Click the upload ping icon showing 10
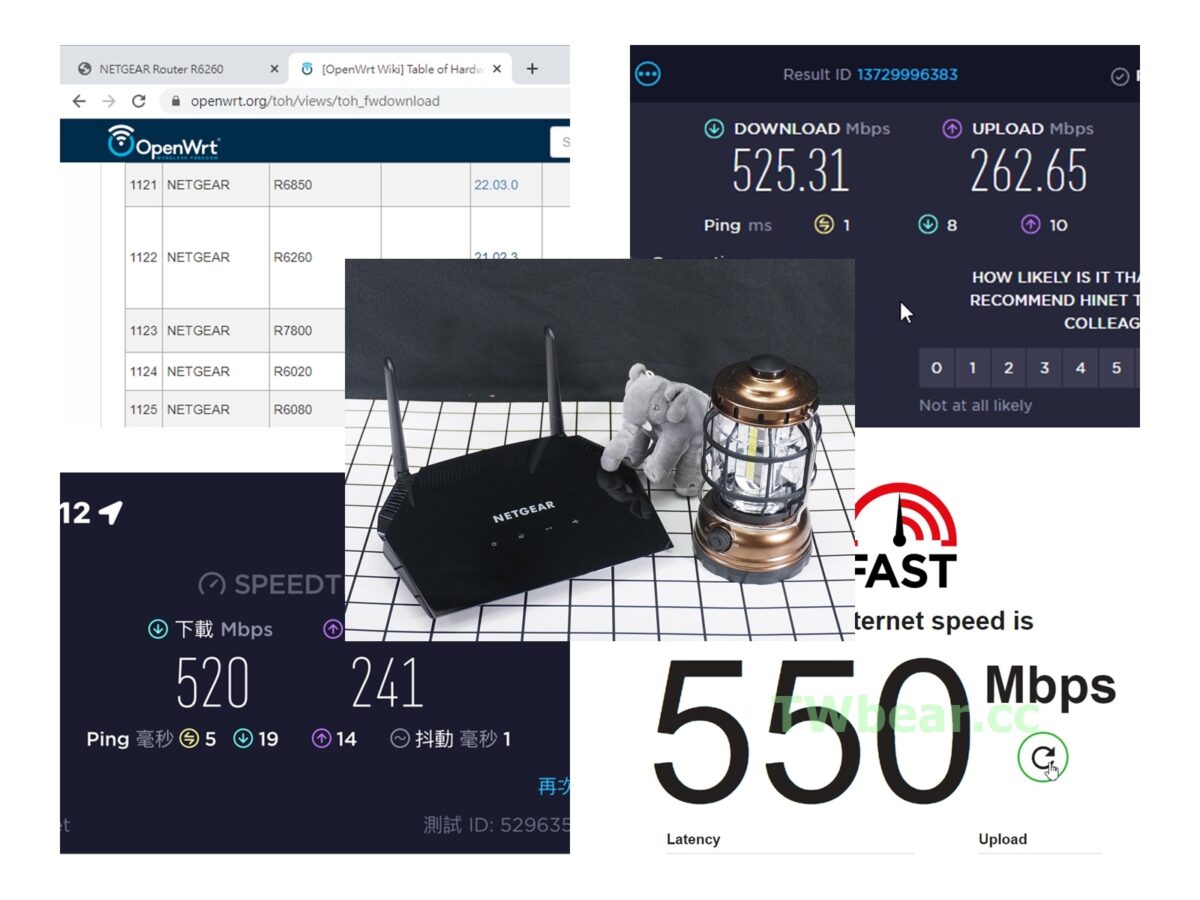 click(1031, 225)
